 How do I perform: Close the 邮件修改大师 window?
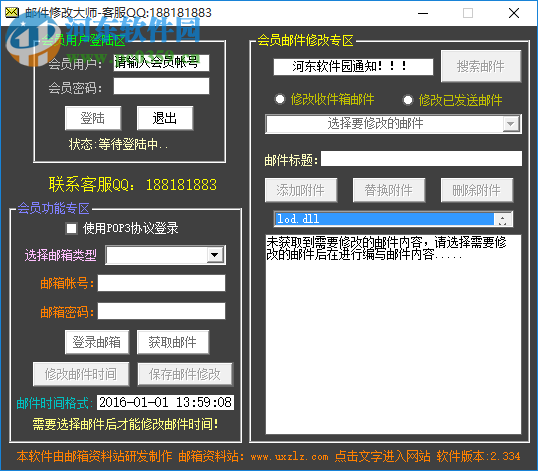[514, 13]
